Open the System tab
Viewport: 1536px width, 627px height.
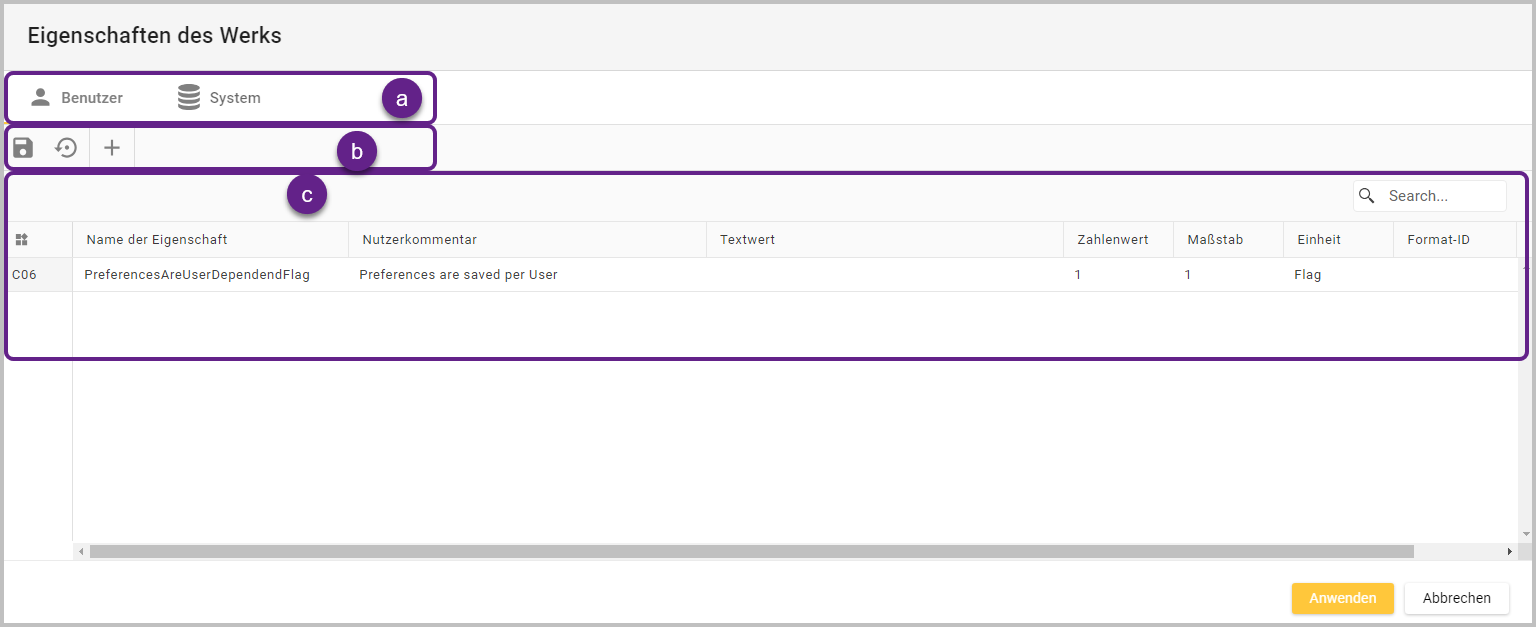[219, 98]
